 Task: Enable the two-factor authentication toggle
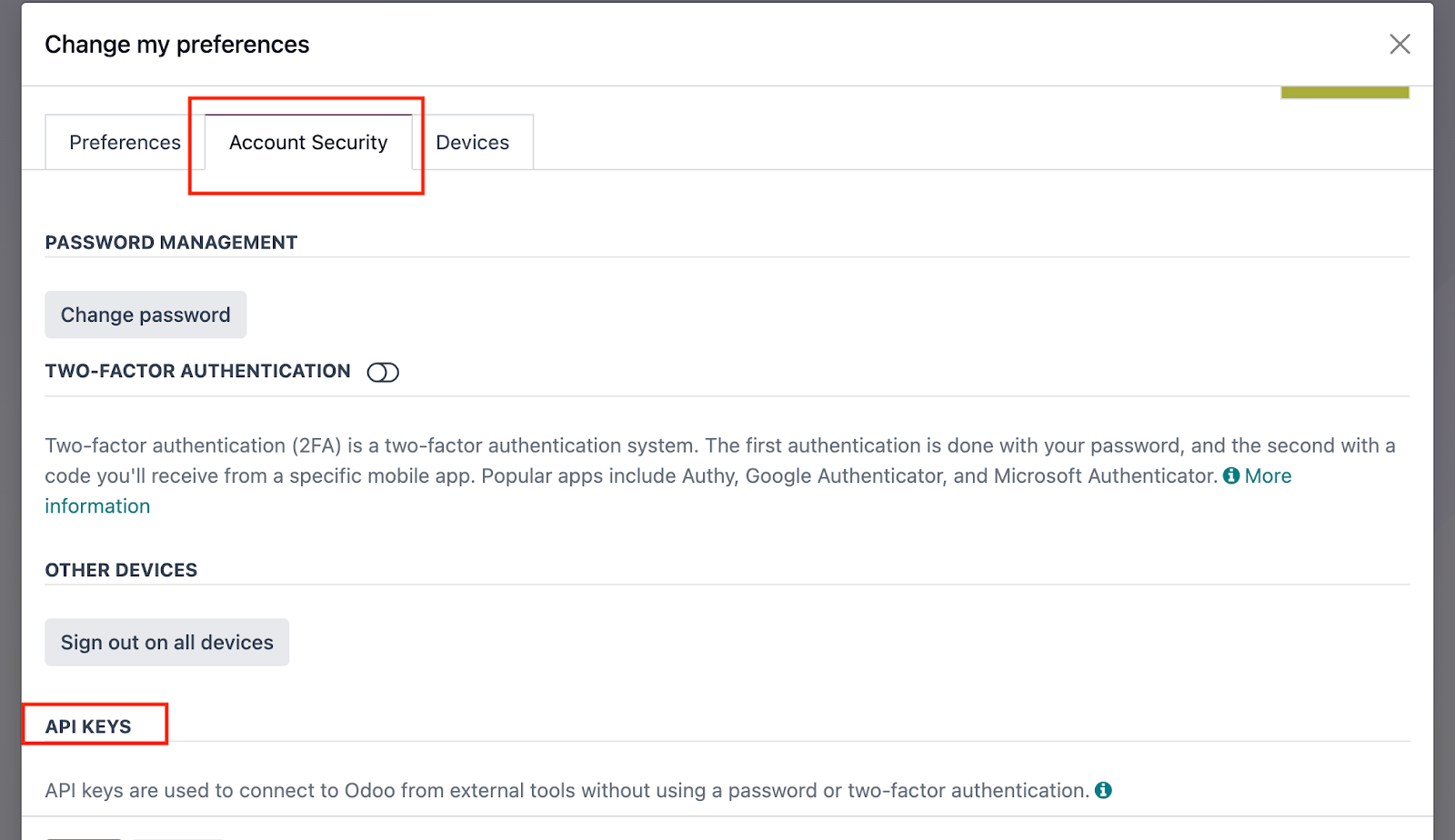tap(383, 372)
